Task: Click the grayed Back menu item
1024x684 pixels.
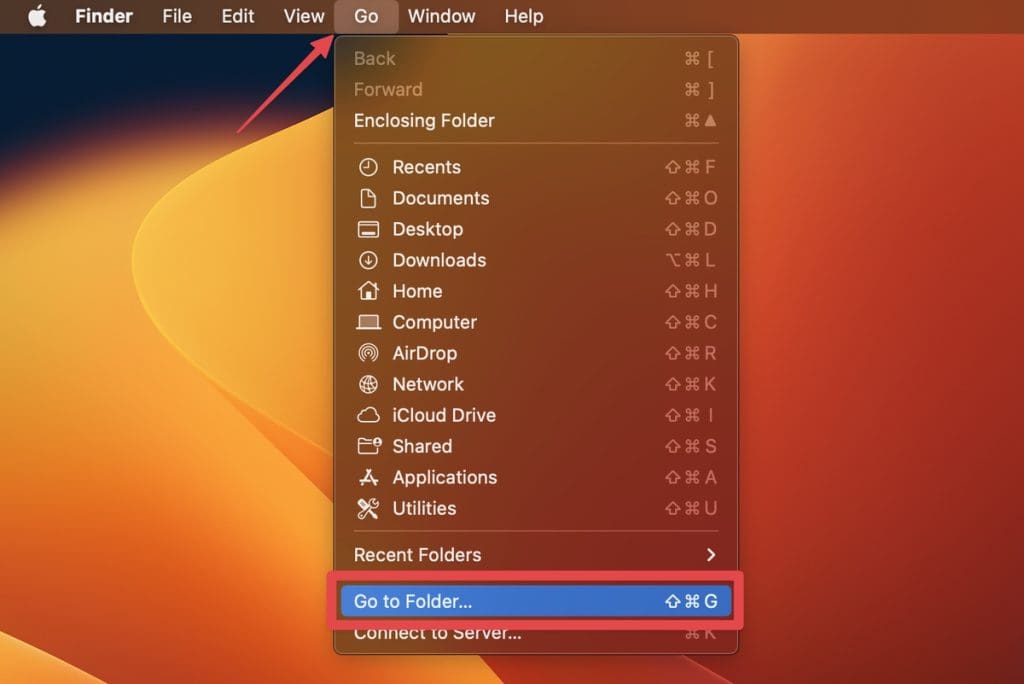Action: tap(536, 58)
